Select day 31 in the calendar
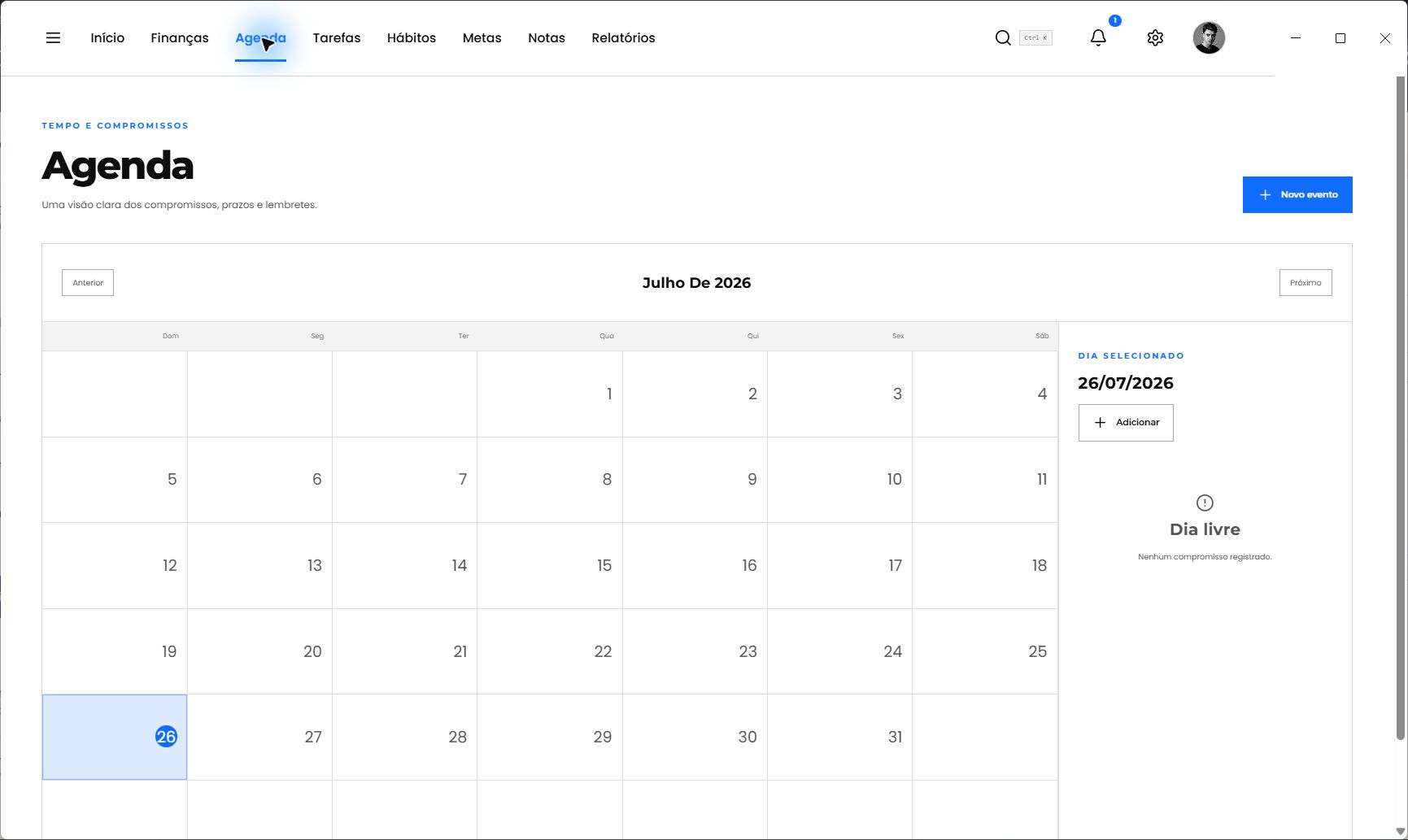The width and height of the screenshot is (1408, 840). pos(839,737)
